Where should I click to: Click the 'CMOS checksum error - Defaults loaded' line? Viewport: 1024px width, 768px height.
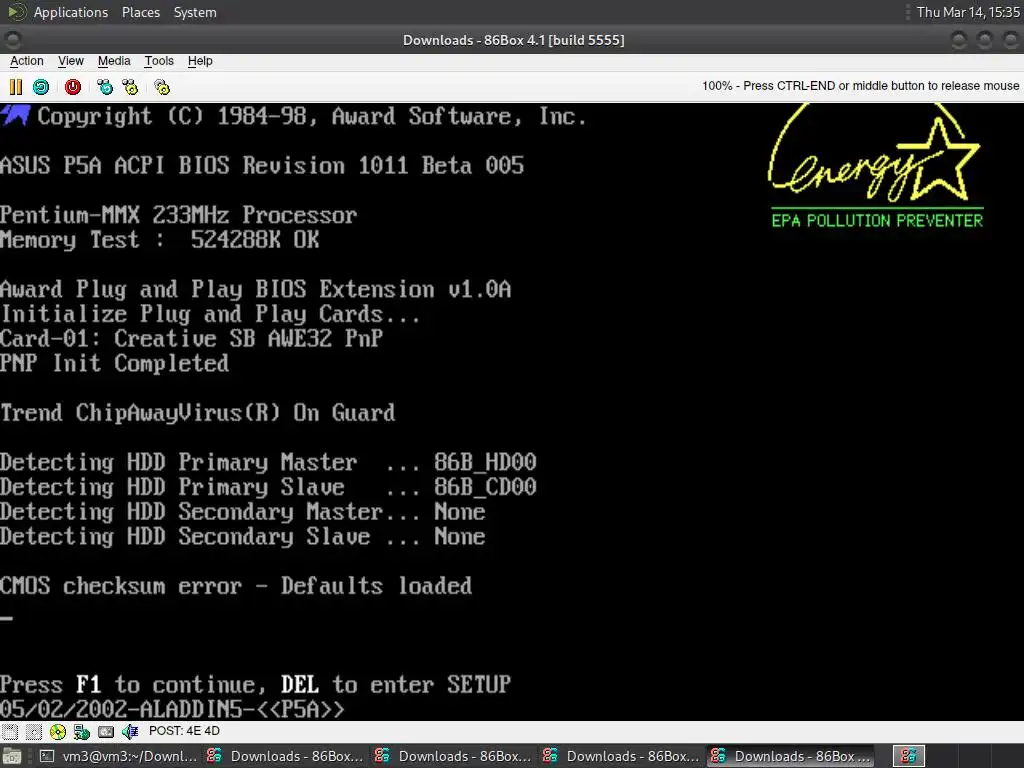[x=236, y=586]
